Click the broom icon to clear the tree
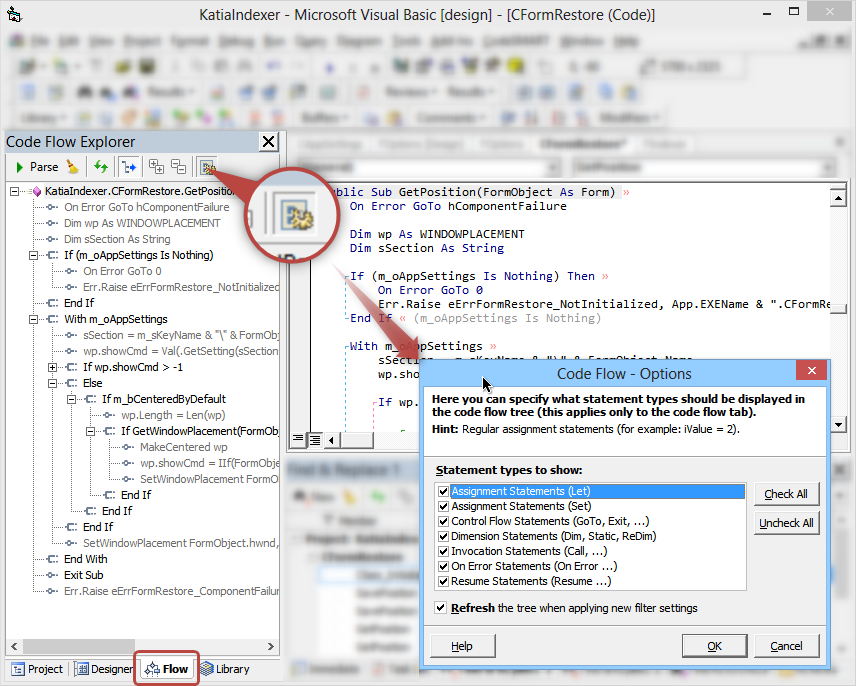 (x=72, y=166)
